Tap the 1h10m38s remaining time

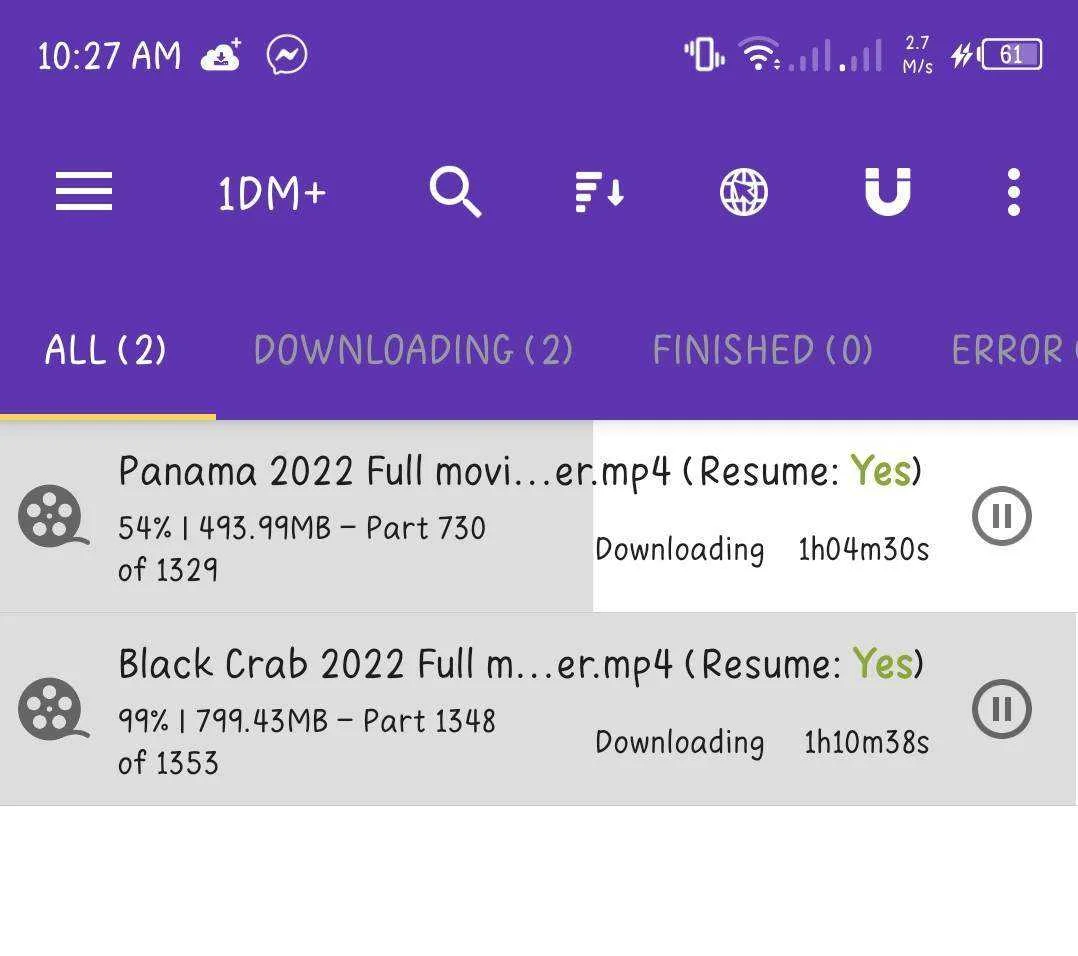(866, 742)
